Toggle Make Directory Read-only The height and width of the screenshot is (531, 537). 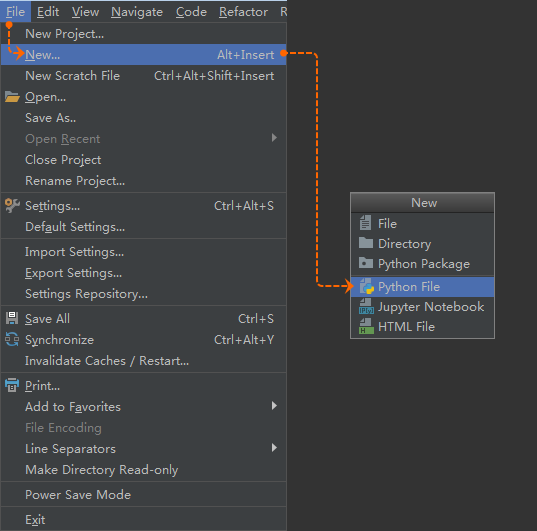tap(143, 469)
